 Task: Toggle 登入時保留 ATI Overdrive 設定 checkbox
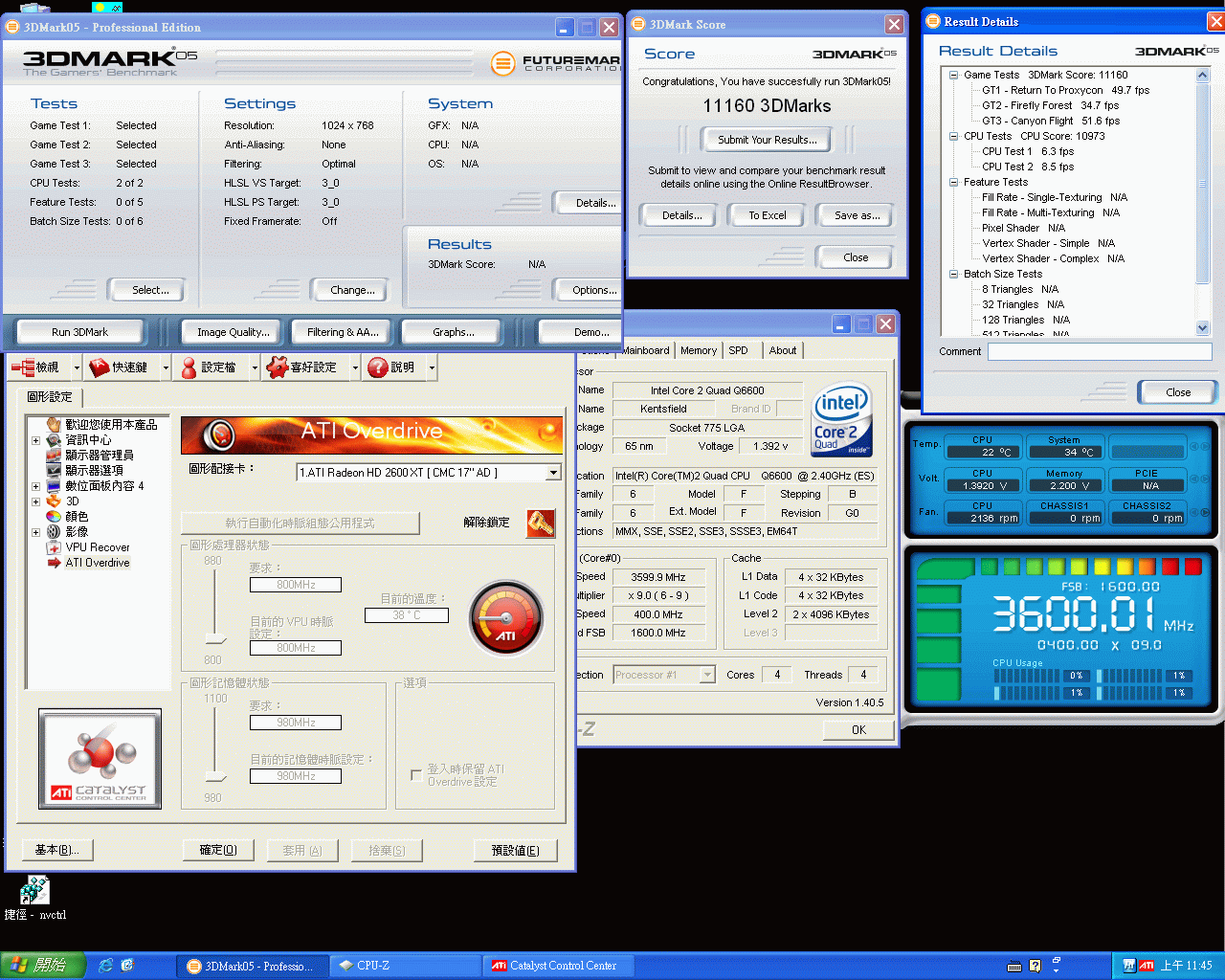pos(416,775)
